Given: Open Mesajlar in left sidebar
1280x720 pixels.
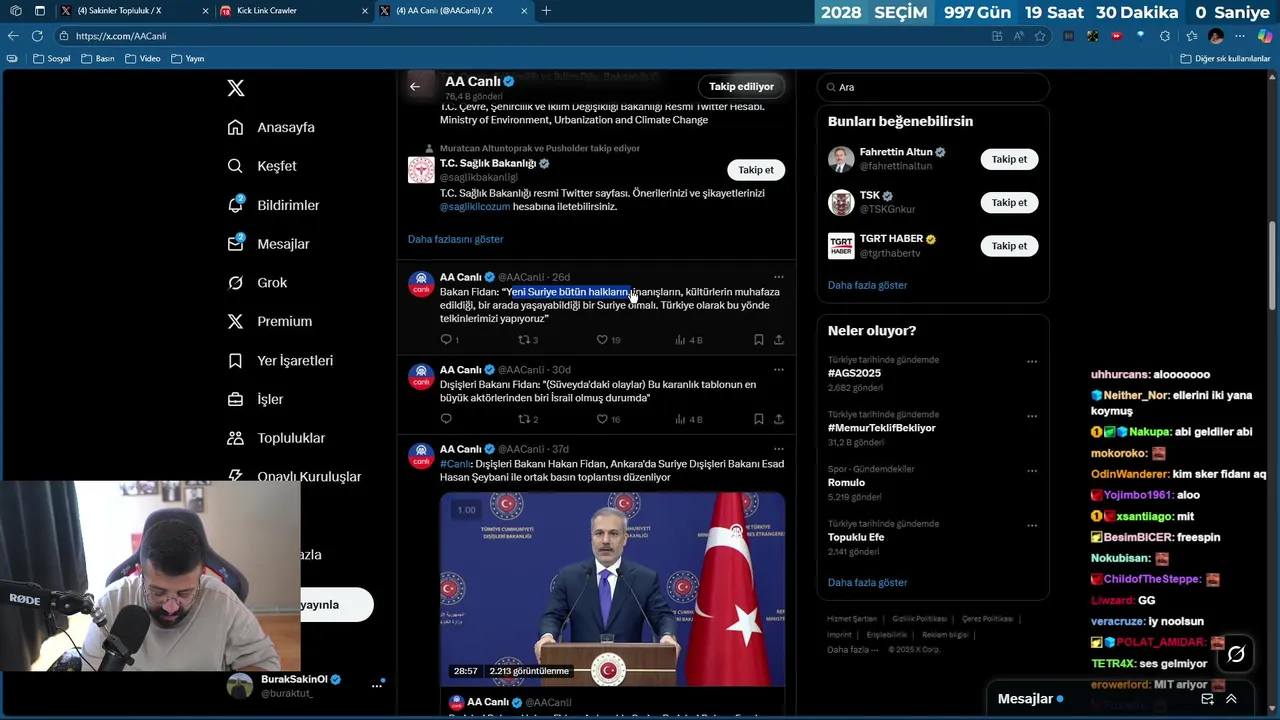Looking at the screenshot, I should coord(268,244).
